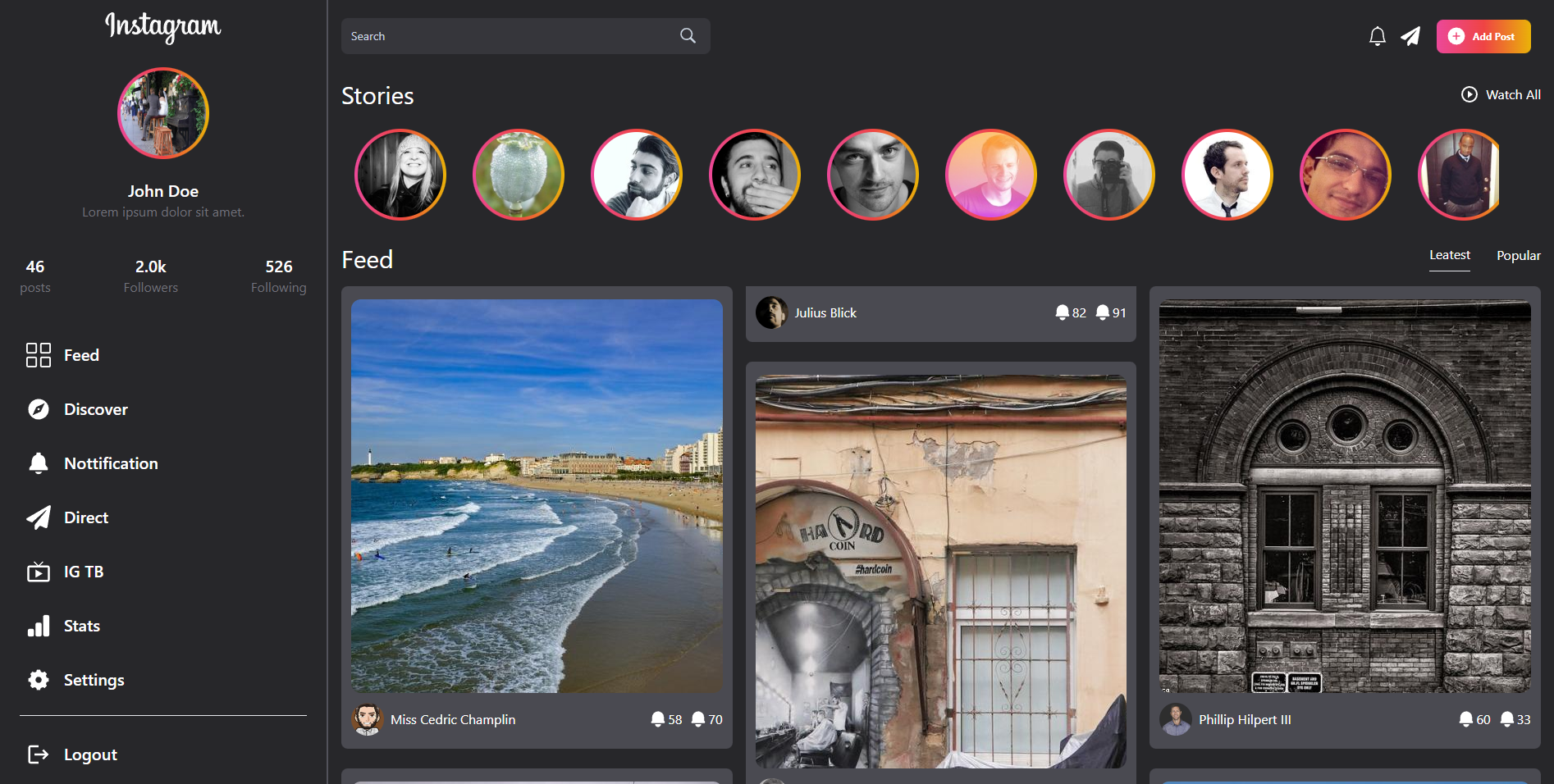Open the beach coastline photo post

click(x=537, y=496)
